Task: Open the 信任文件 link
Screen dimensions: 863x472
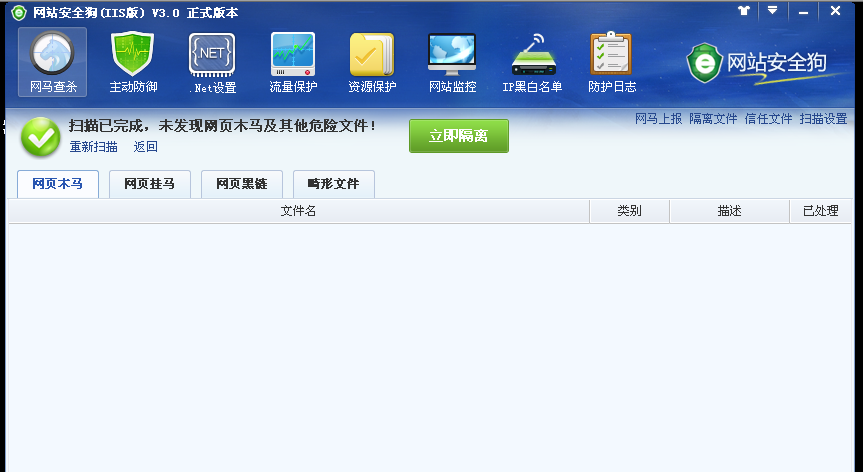Action: click(768, 119)
